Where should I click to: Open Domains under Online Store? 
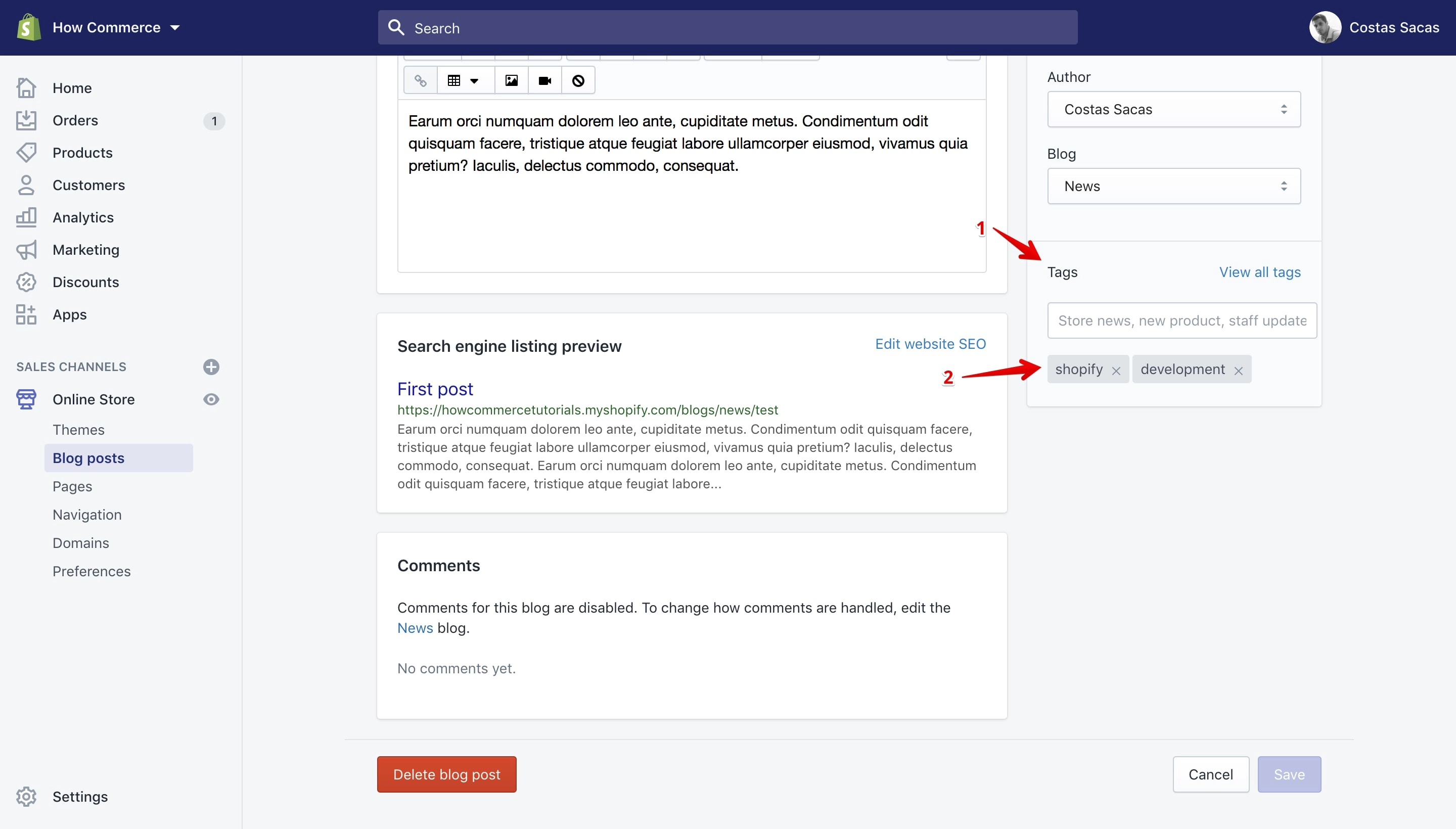click(x=81, y=543)
